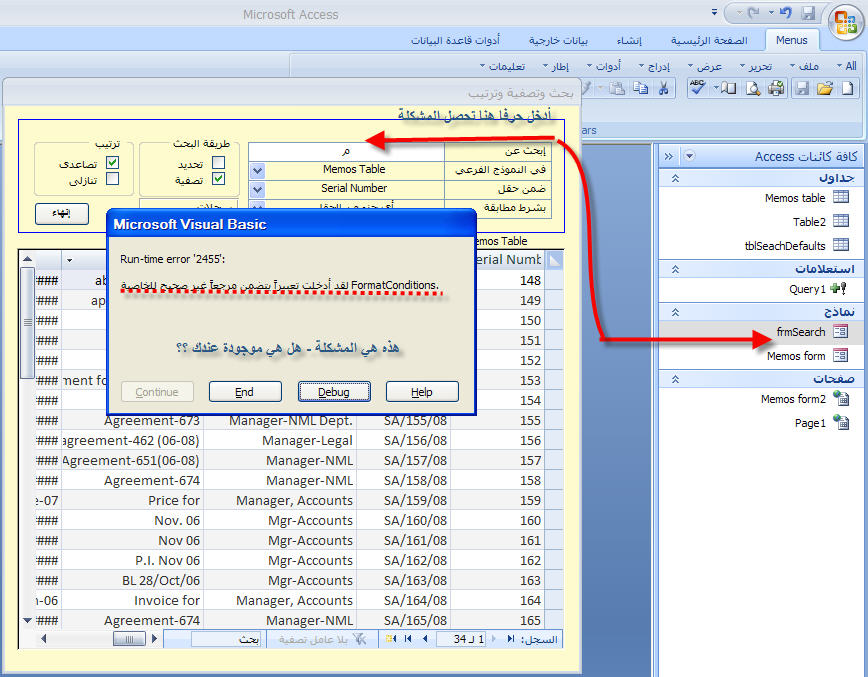Click the Cut scissors icon
Viewport: 868px width, 677px height.
[x=663, y=88]
